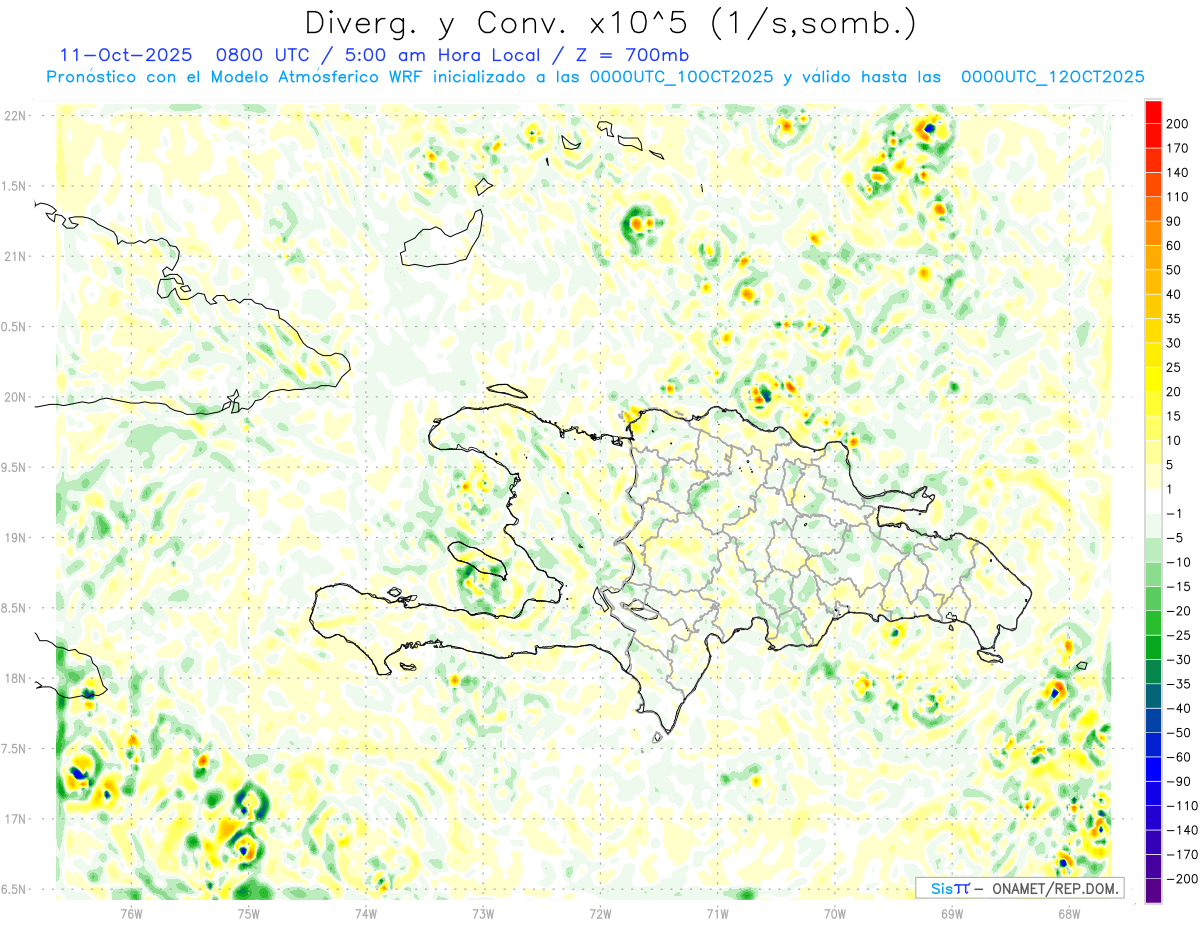Click the 76W longitude label
Screen dimensions: 1200x927
[131, 913]
